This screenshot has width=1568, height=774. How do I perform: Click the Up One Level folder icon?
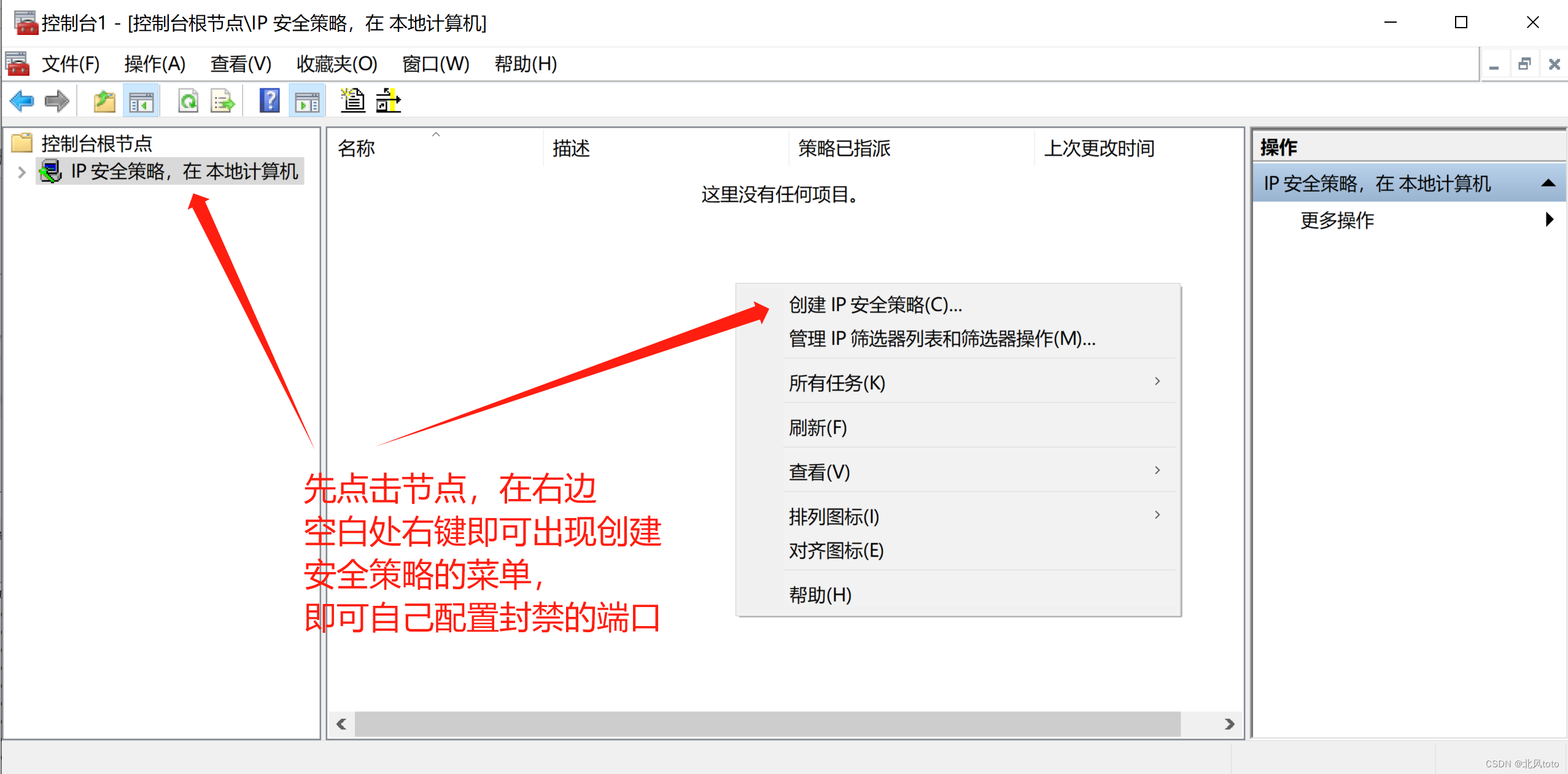coord(104,101)
